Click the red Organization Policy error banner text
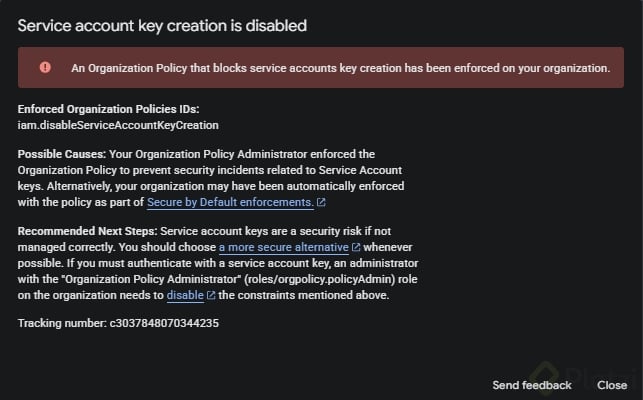 [340, 68]
